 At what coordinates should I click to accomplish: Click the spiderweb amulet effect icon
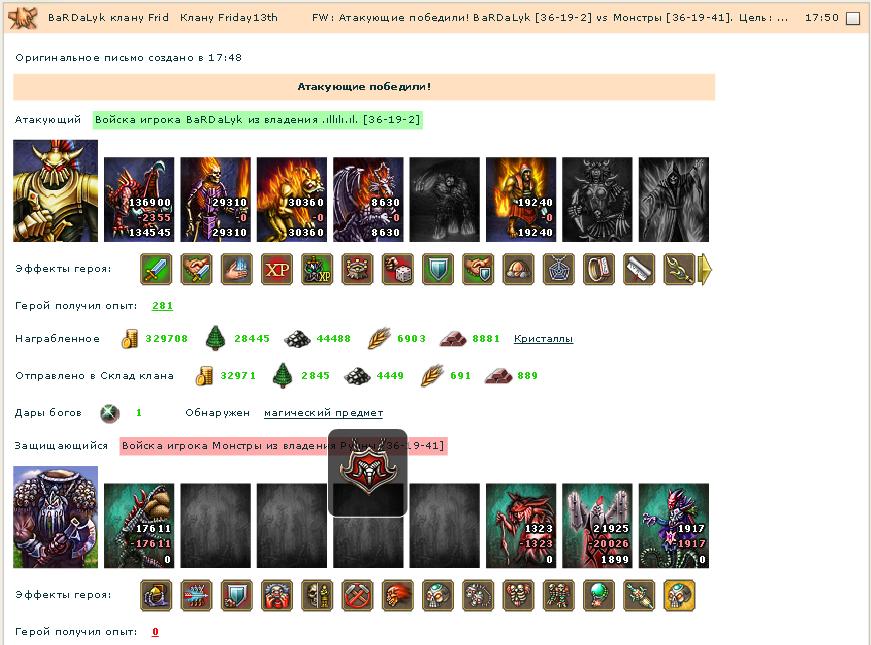(559, 269)
